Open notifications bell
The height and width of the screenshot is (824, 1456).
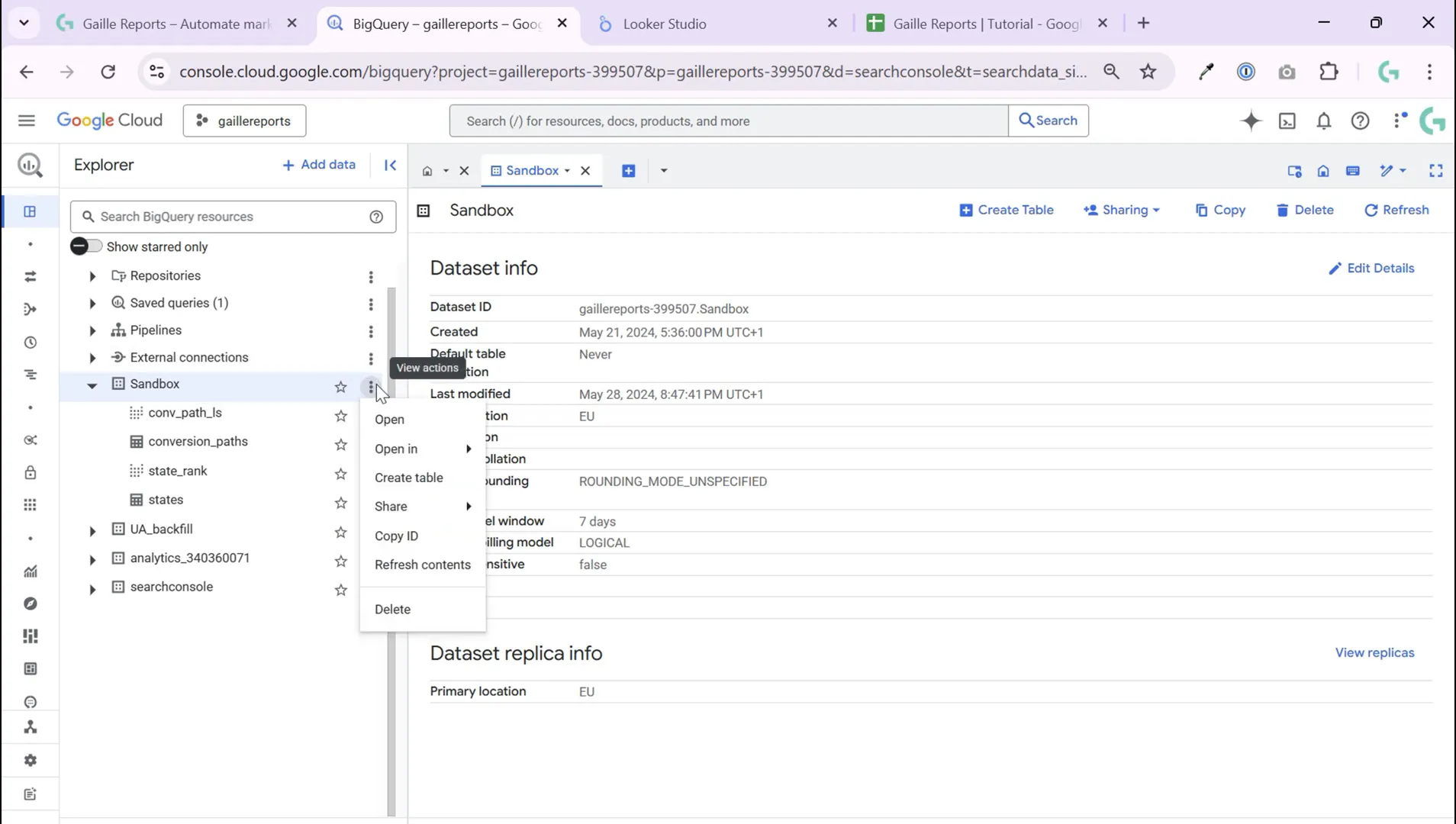1324,121
